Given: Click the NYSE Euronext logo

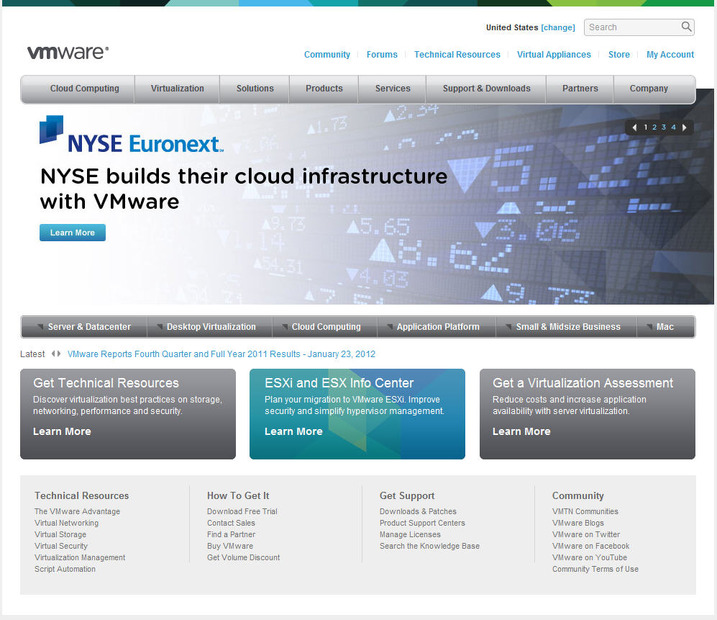Looking at the screenshot, I should pos(131,135).
